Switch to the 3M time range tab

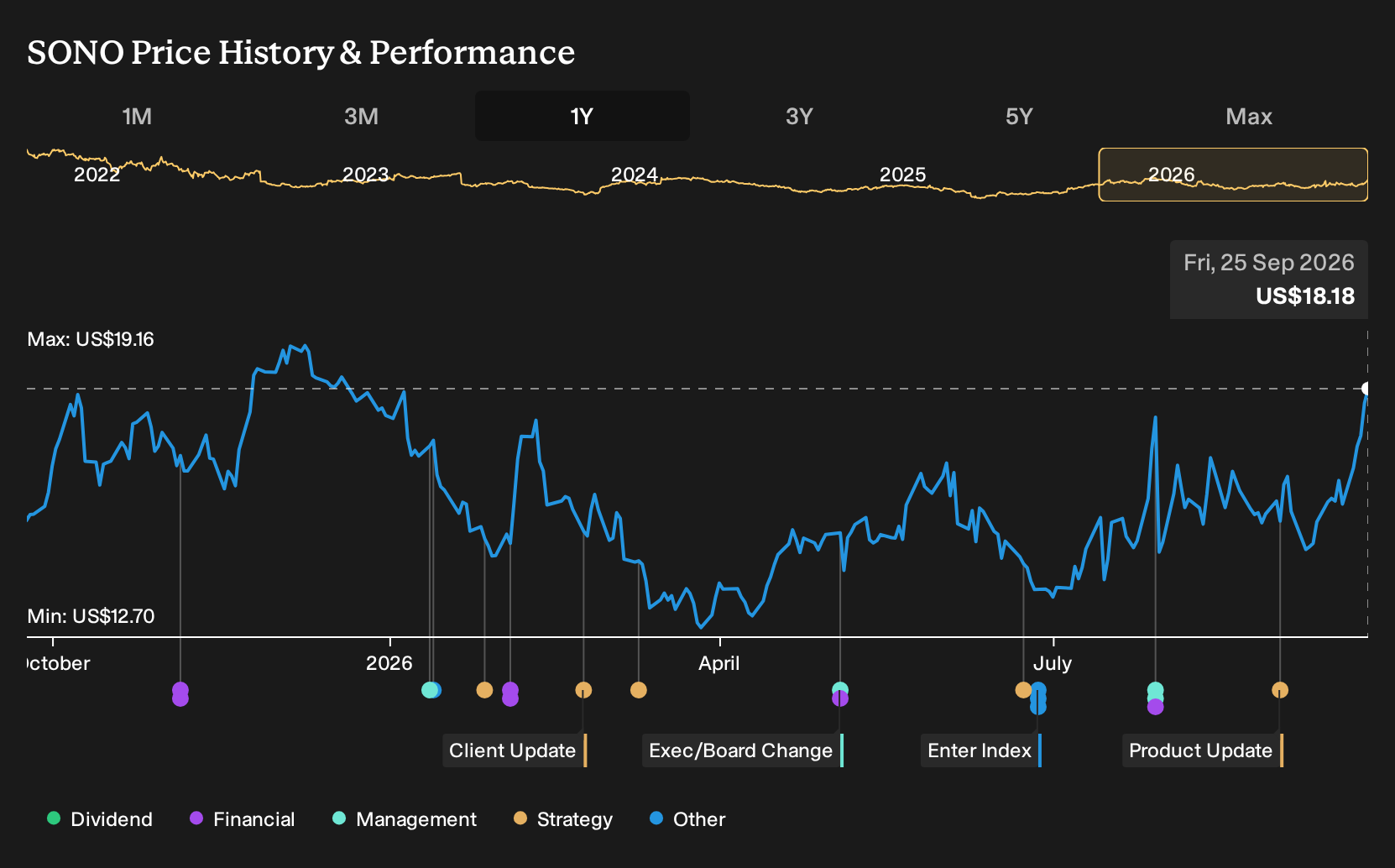(361, 116)
